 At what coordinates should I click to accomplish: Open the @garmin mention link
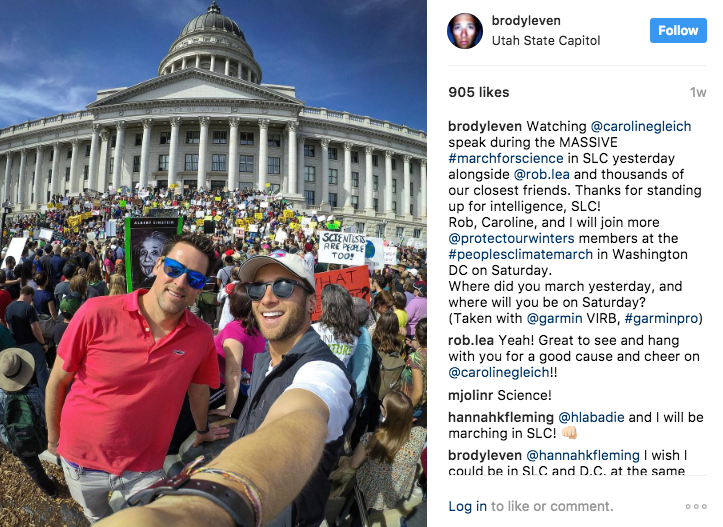(555, 319)
